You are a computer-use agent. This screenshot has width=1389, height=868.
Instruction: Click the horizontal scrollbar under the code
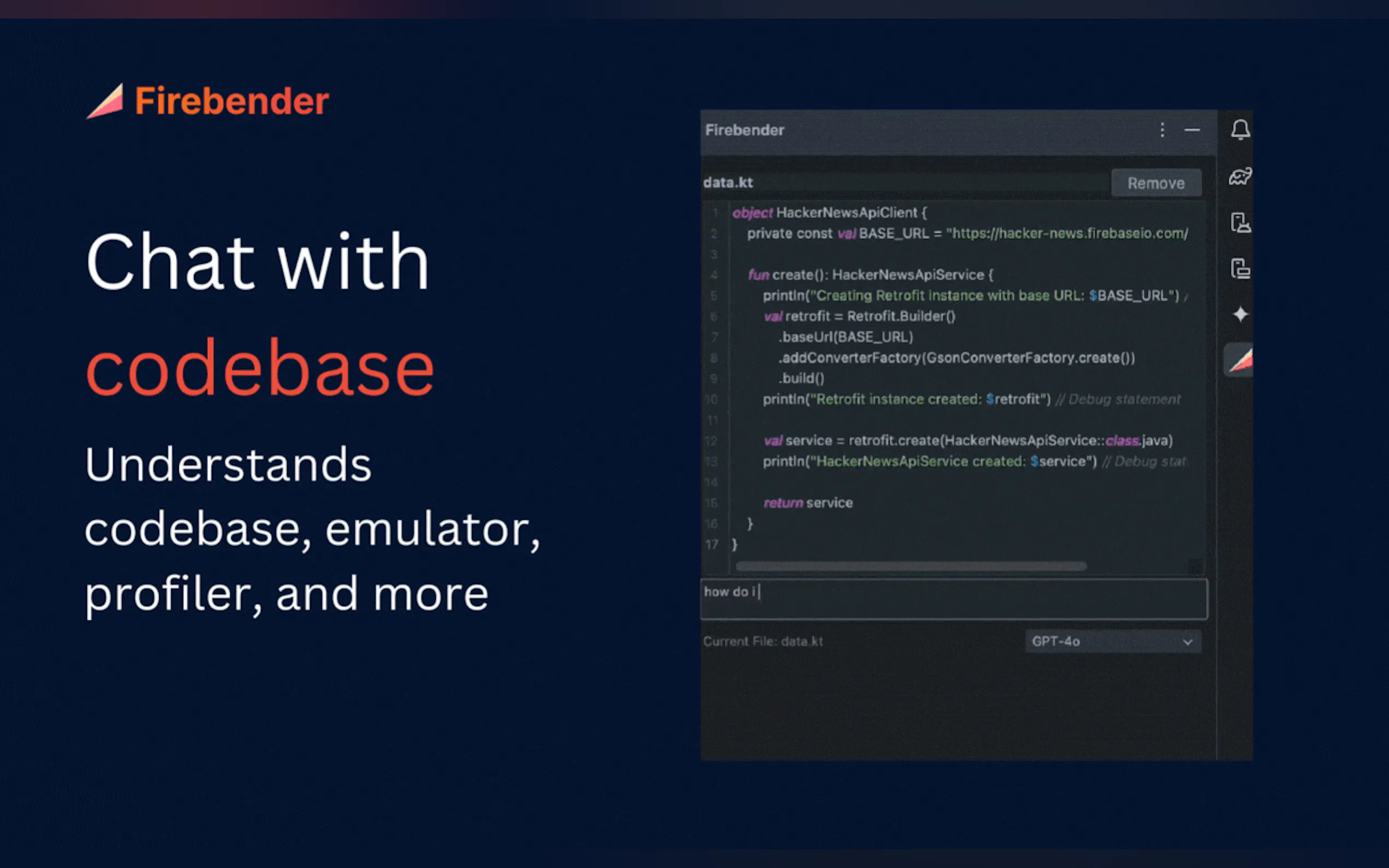tap(910, 566)
